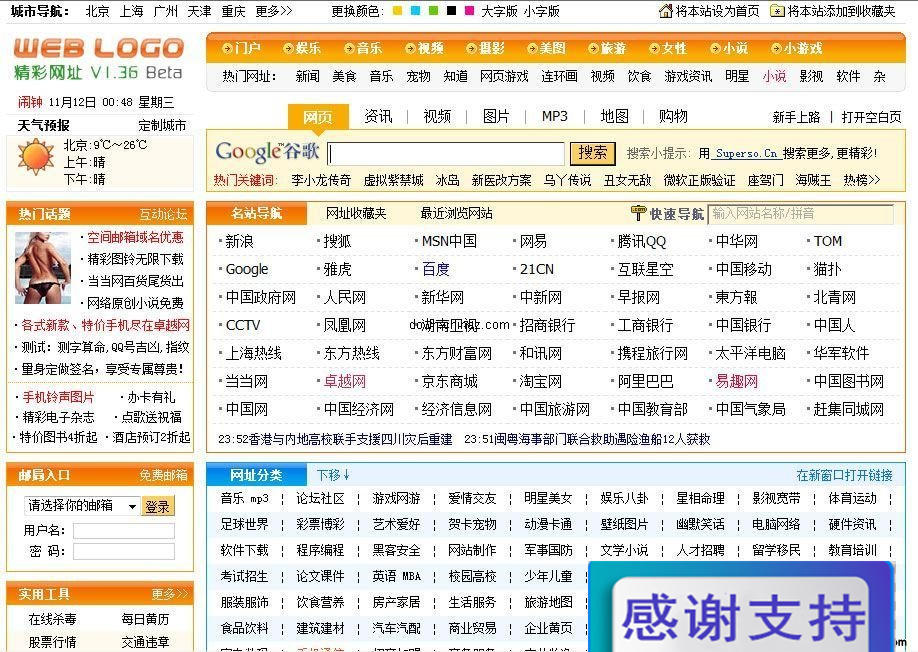This screenshot has width=918, height=652.
Task: Focus the Google search text box
Action: click(x=446, y=153)
